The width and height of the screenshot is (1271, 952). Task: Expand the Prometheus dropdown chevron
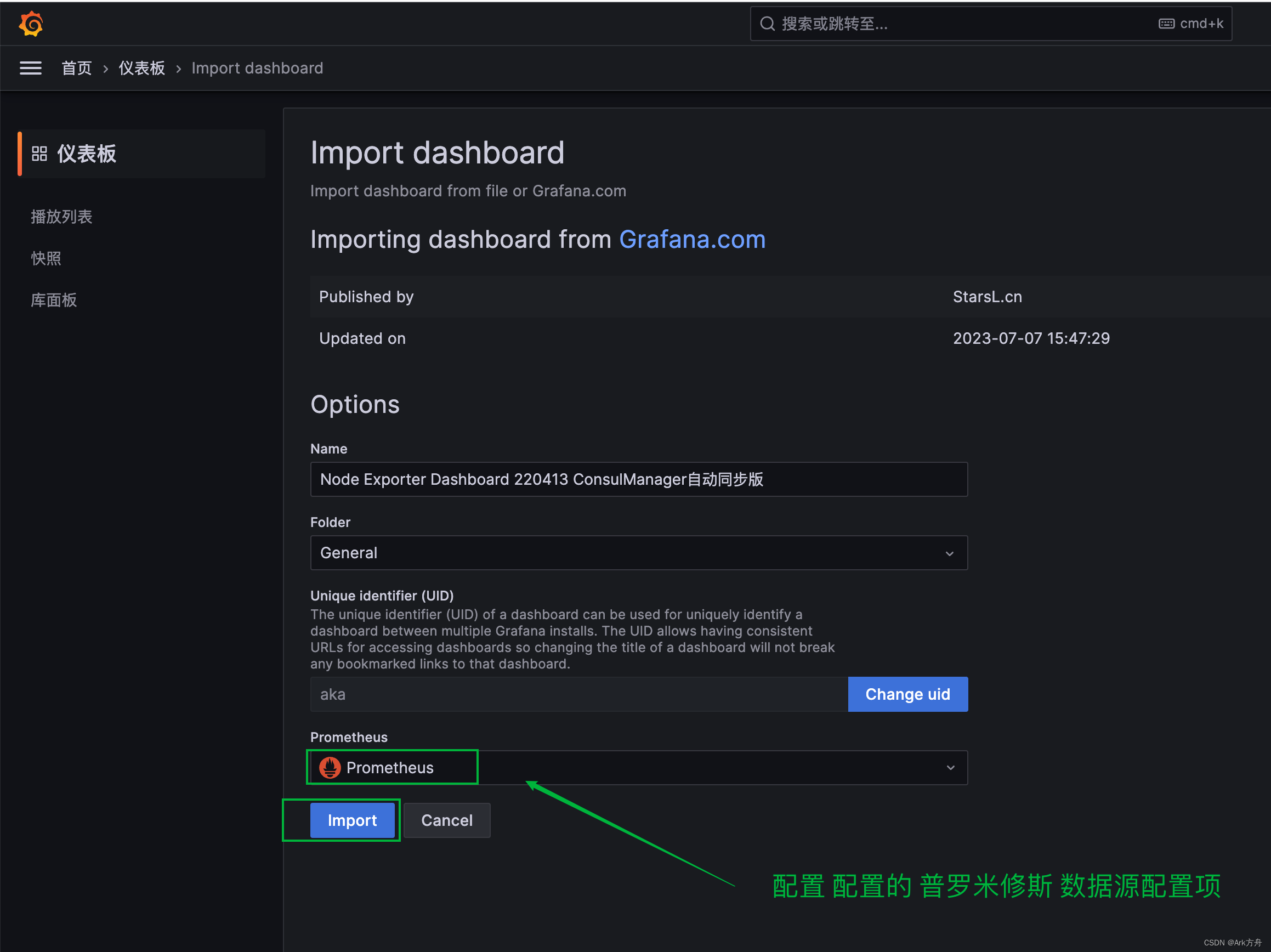[x=950, y=768]
